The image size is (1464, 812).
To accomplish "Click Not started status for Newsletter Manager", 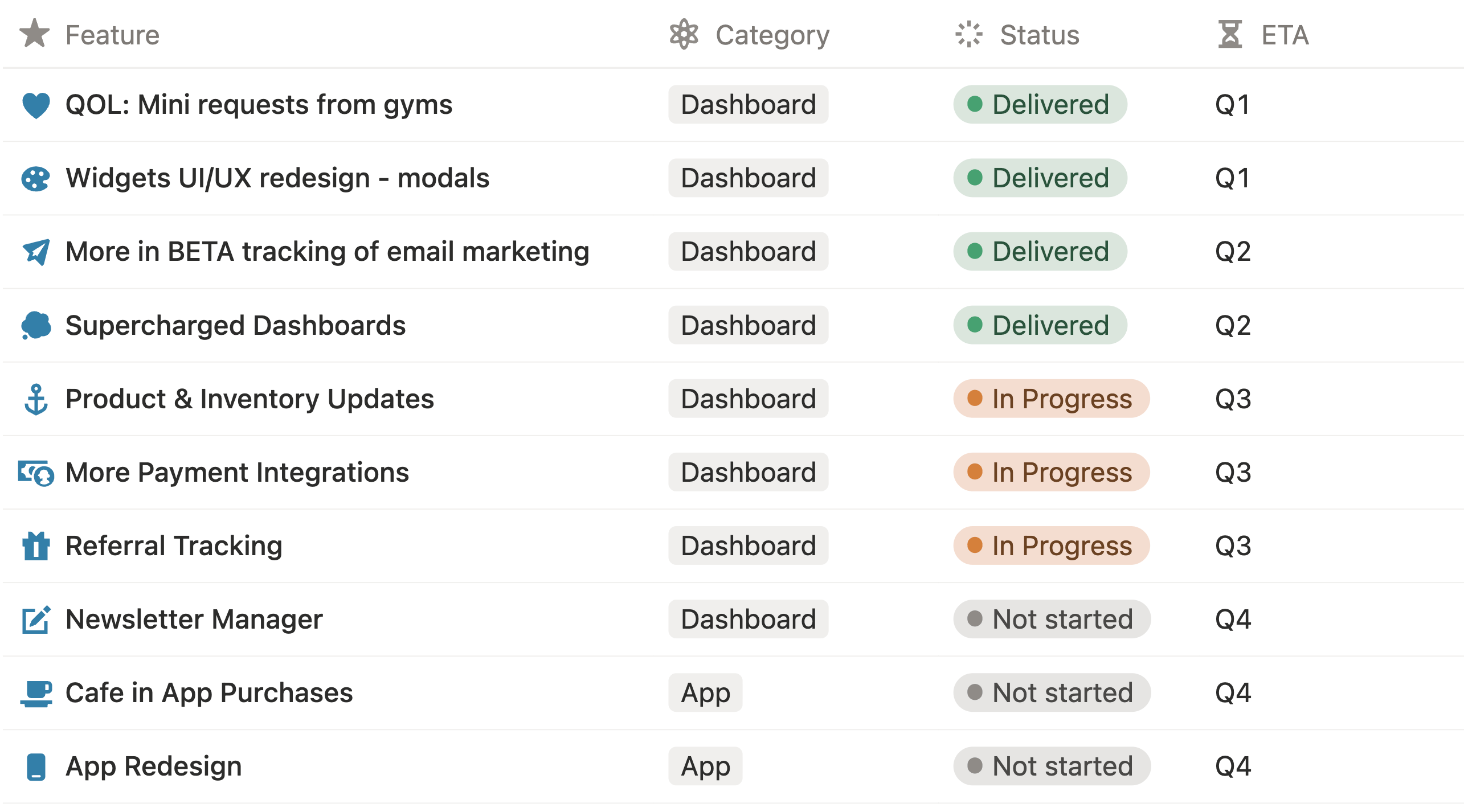I will 1052,620.
